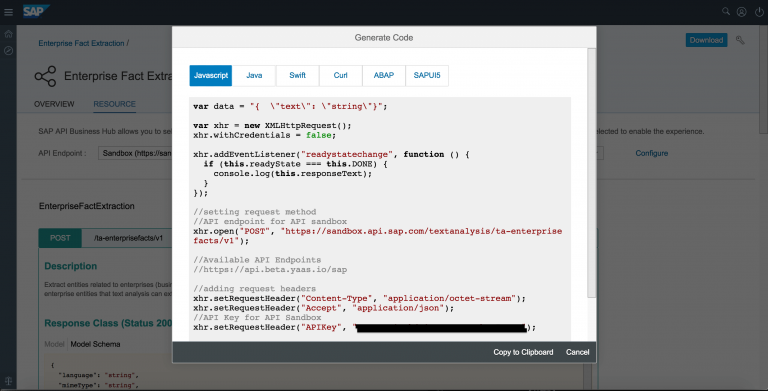Click the Generate Code dialog scrollbar
The image size is (768, 391).
(591, 172)
